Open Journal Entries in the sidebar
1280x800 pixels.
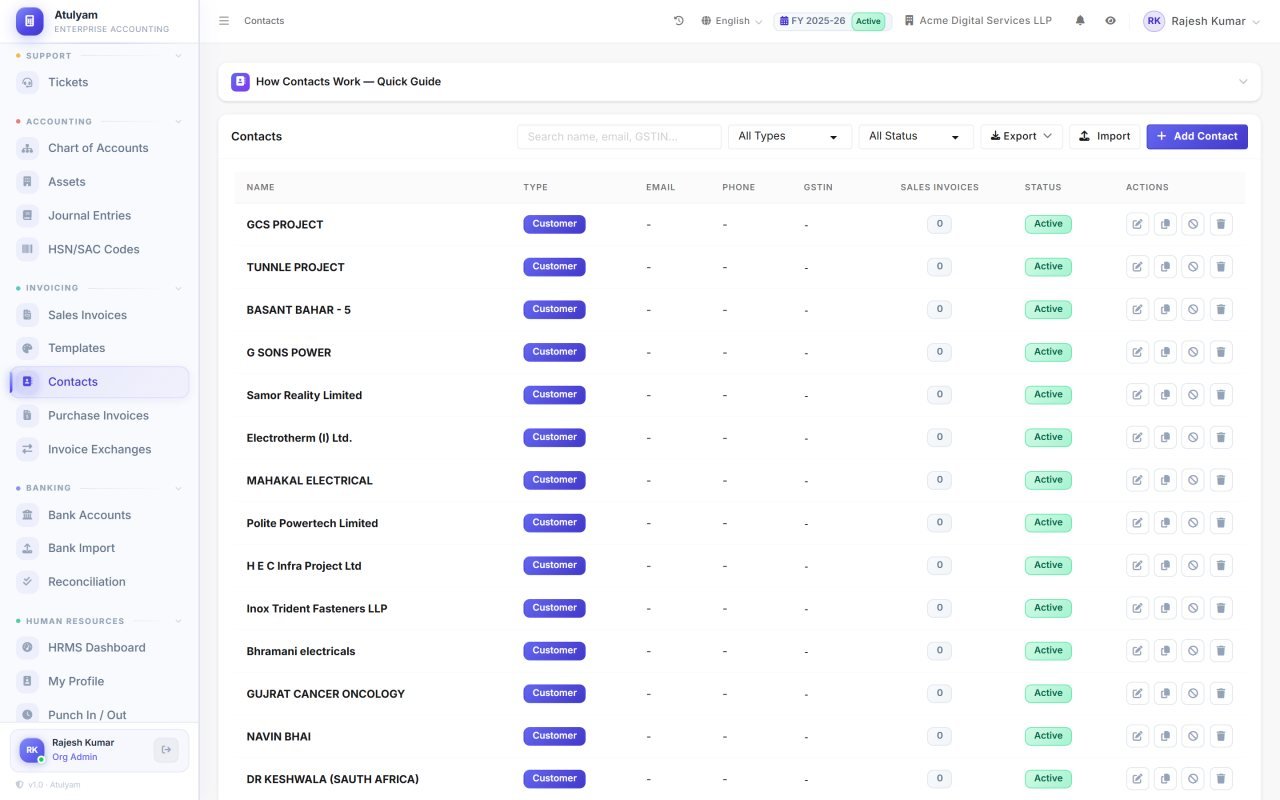coord(99,215)
